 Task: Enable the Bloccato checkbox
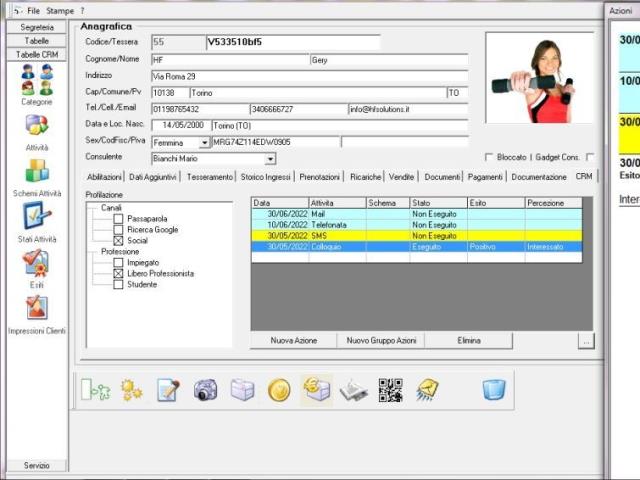click(489, 157)
